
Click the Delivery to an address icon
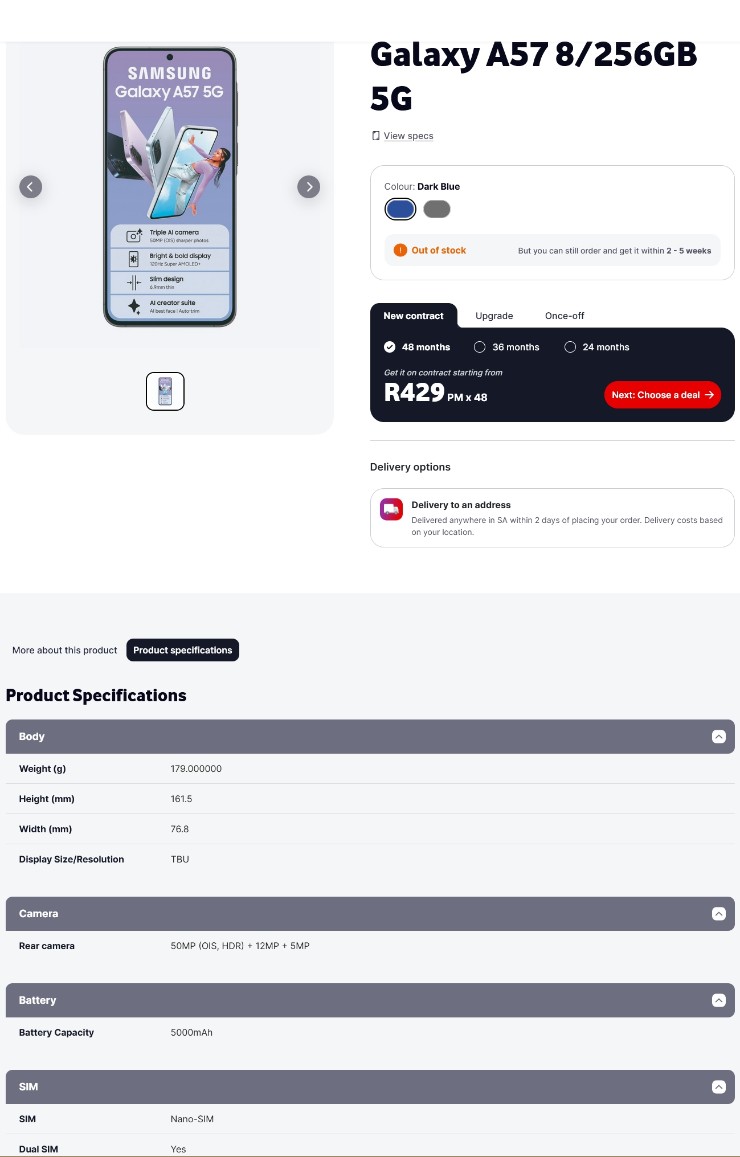392,509
